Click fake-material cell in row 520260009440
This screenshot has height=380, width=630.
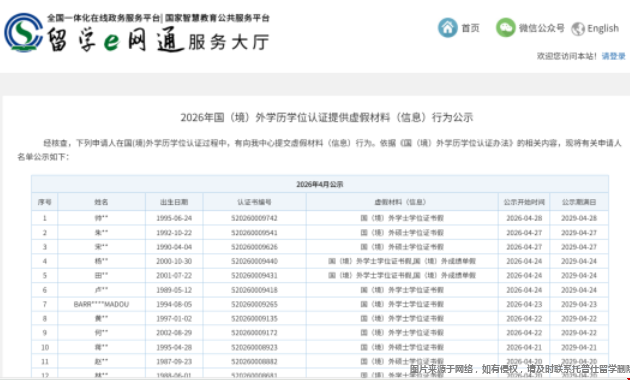tap(402, 261)
